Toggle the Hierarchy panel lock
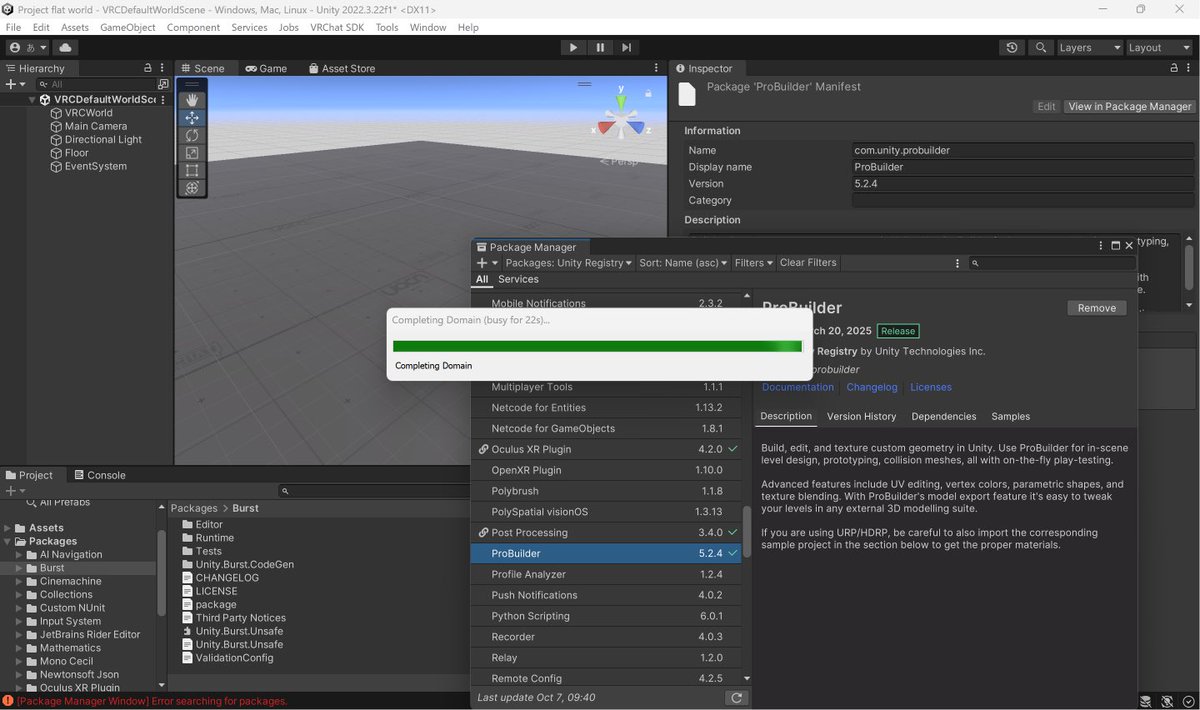This screenshot has height=710, width=1200. pos(148,68)
